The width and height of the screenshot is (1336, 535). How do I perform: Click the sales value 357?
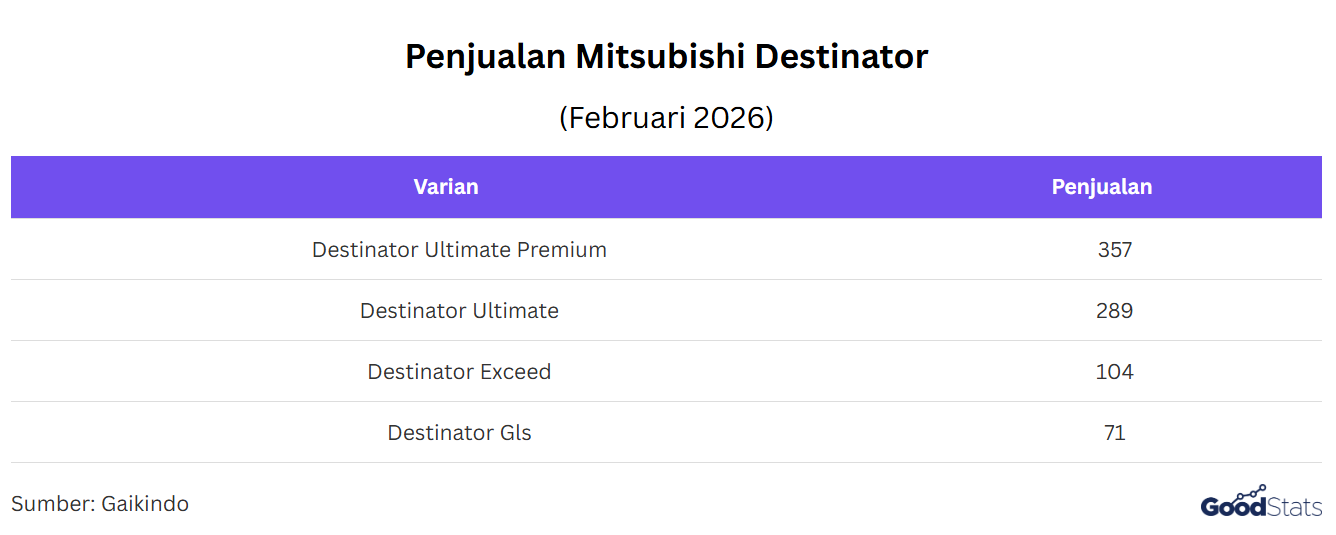1114,249
